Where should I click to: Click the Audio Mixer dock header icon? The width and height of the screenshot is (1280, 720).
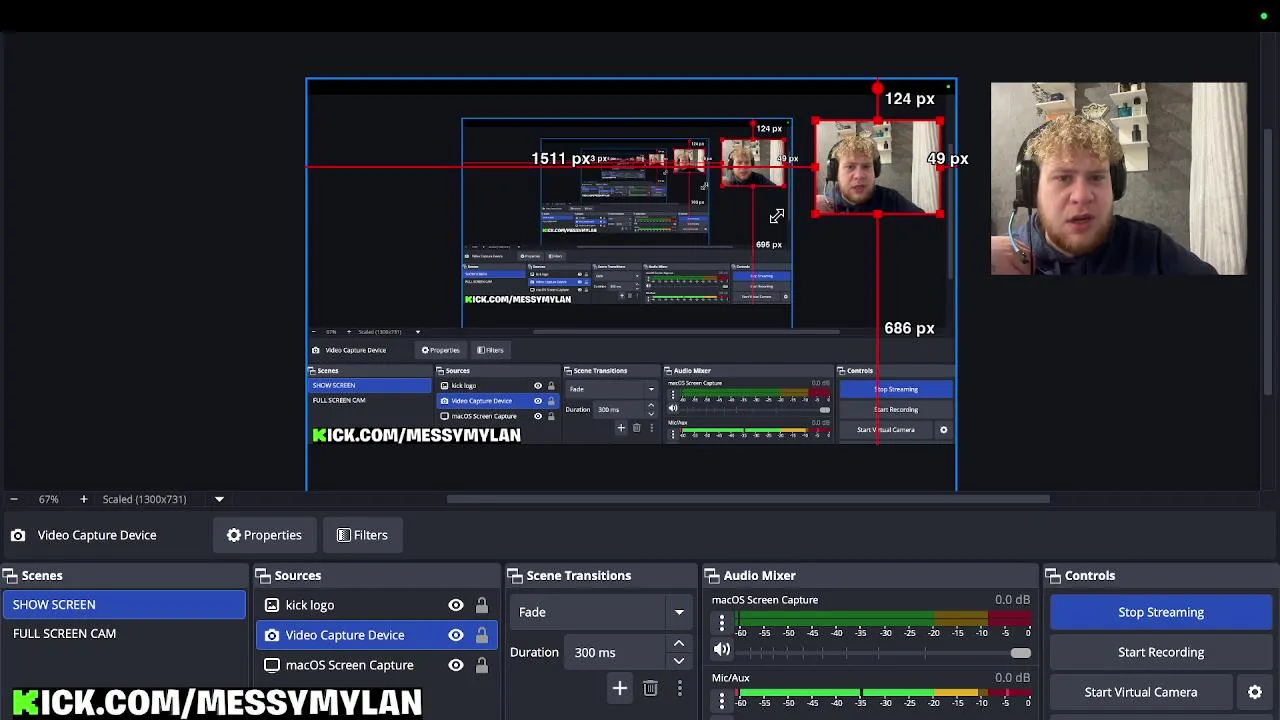click(713, 575)
